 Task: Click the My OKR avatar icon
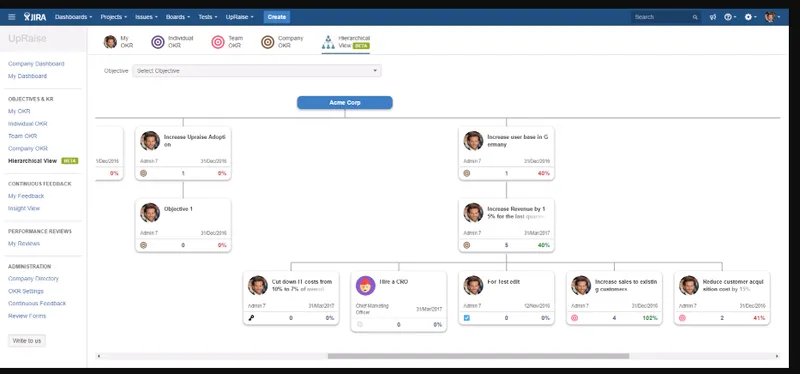click(110, 42)
